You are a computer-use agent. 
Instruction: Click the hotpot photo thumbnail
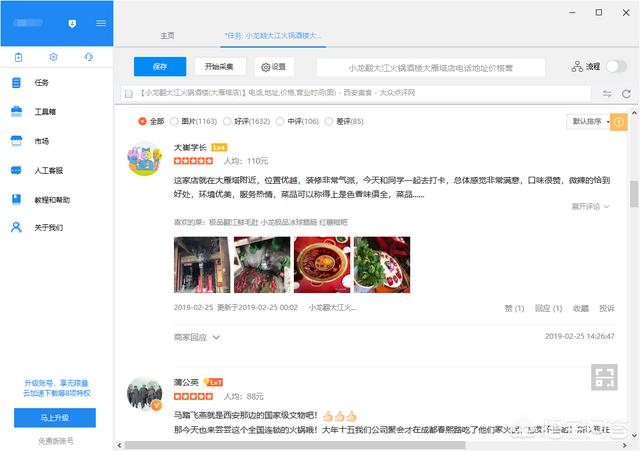point(322,264)
